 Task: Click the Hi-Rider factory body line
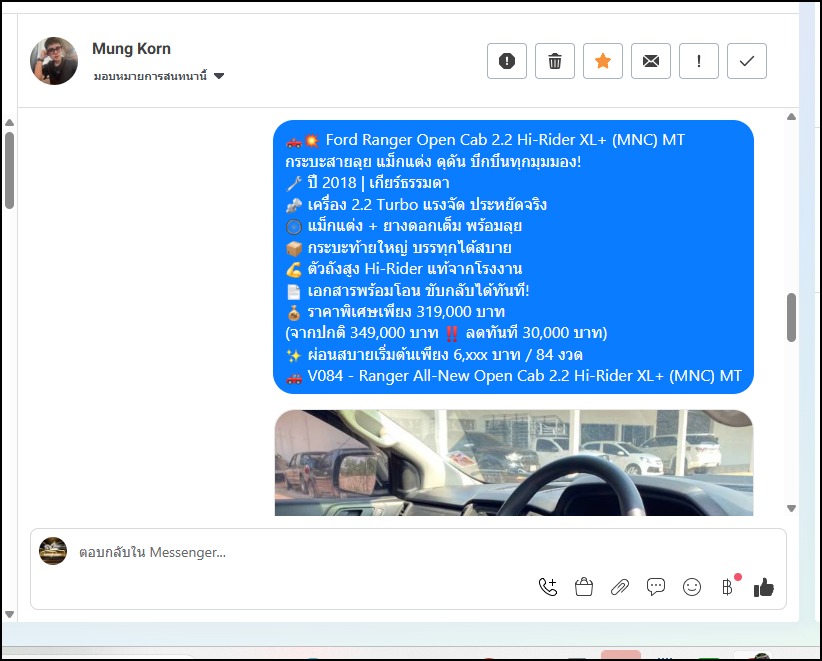pyautogui.click(x=404, y=269)
